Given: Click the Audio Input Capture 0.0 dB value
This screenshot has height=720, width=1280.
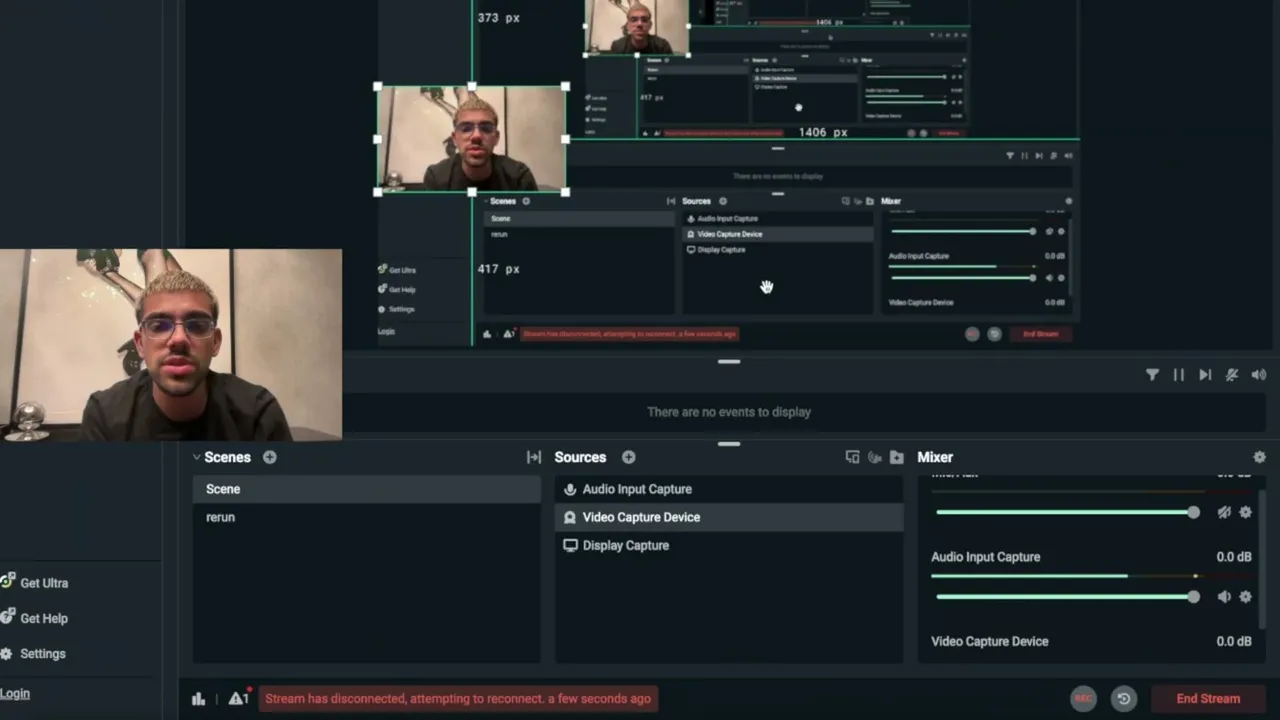Looking at the screenshot, I should click(1234, 557).
